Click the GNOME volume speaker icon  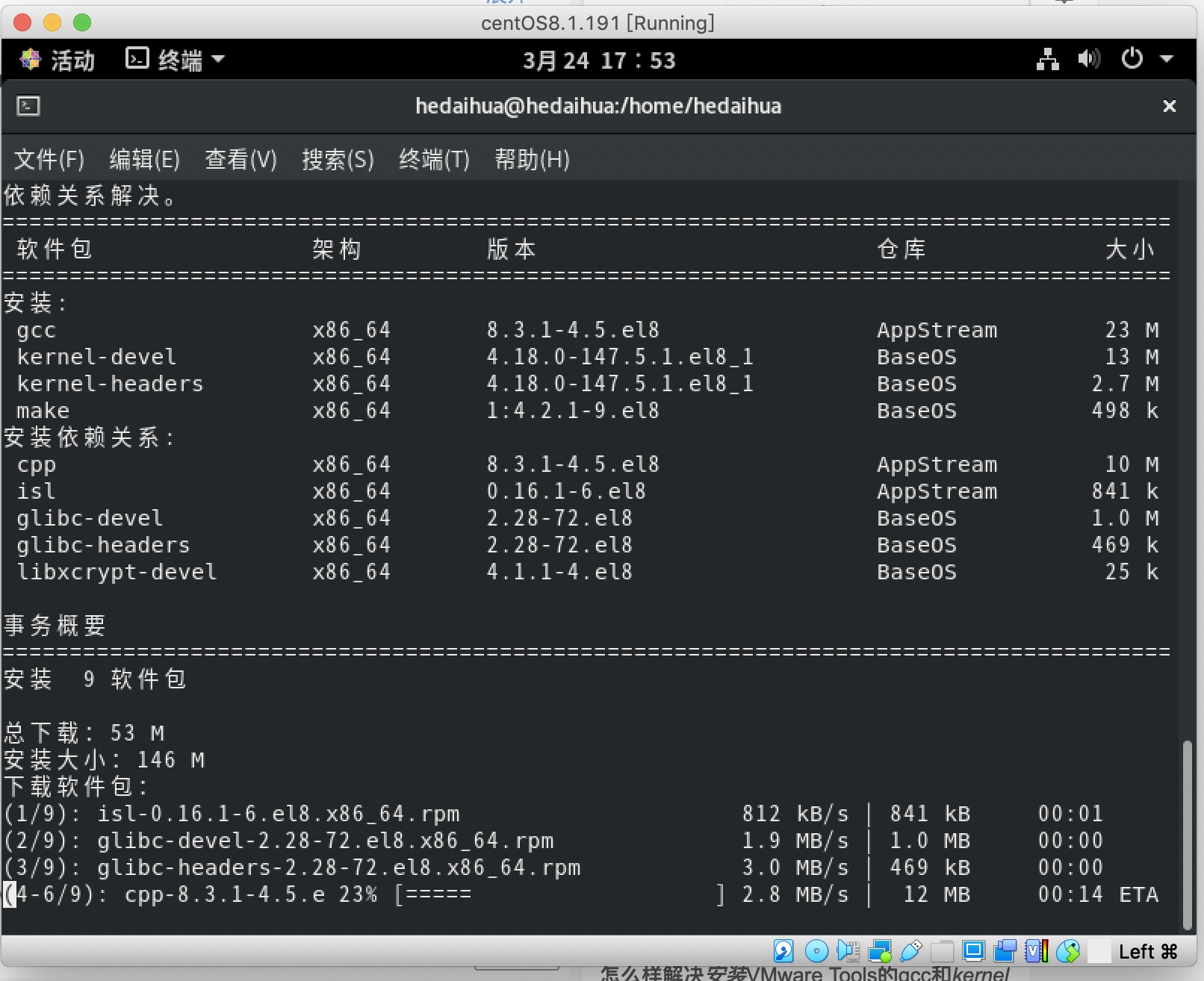click(1089, 58)
